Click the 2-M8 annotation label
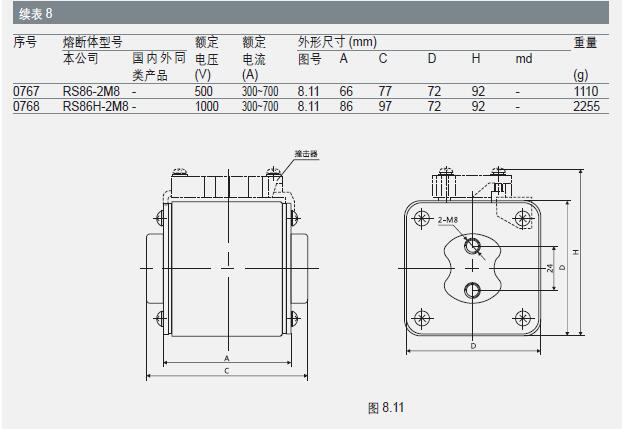The width and height of the screenshot is (622, 429). click(x=448, y=219)
